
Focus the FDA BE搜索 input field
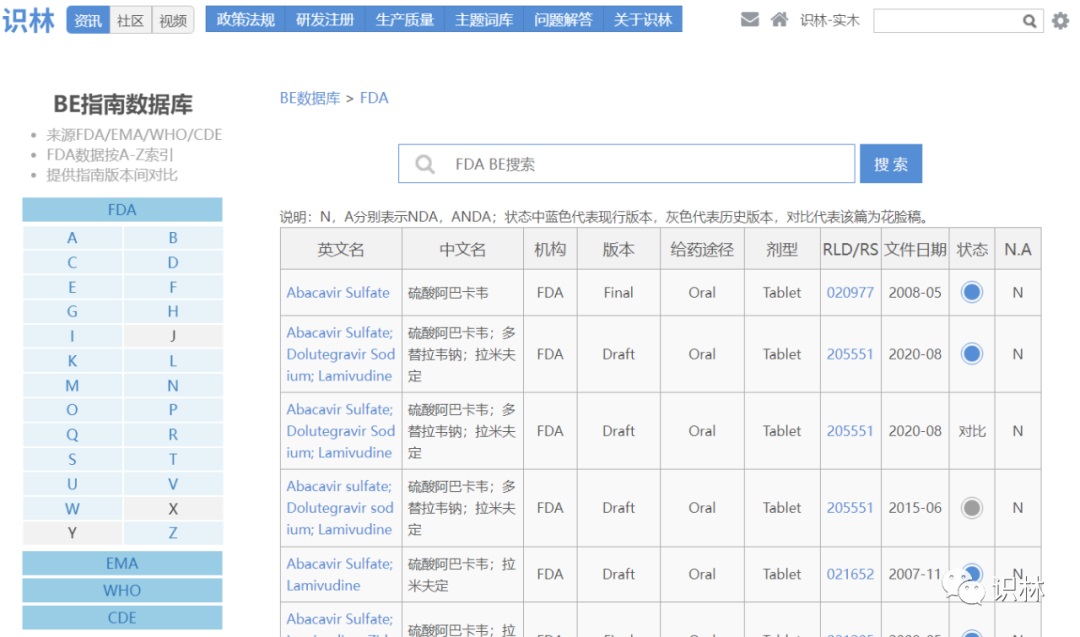[626, 164]
